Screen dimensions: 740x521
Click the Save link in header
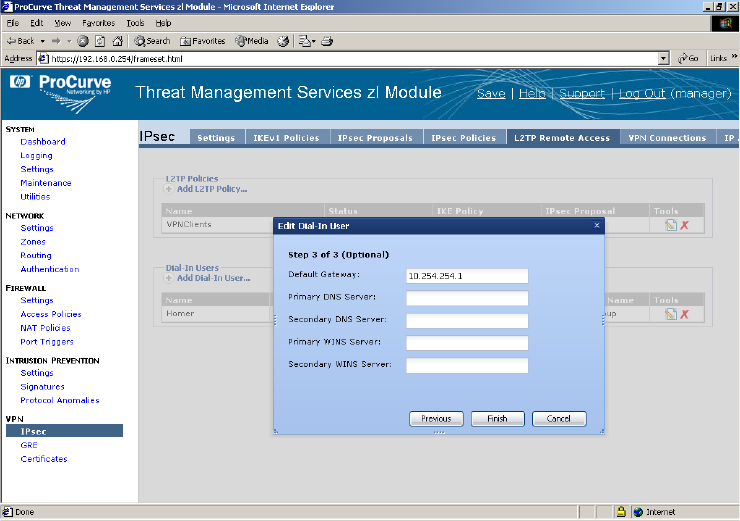491,93
